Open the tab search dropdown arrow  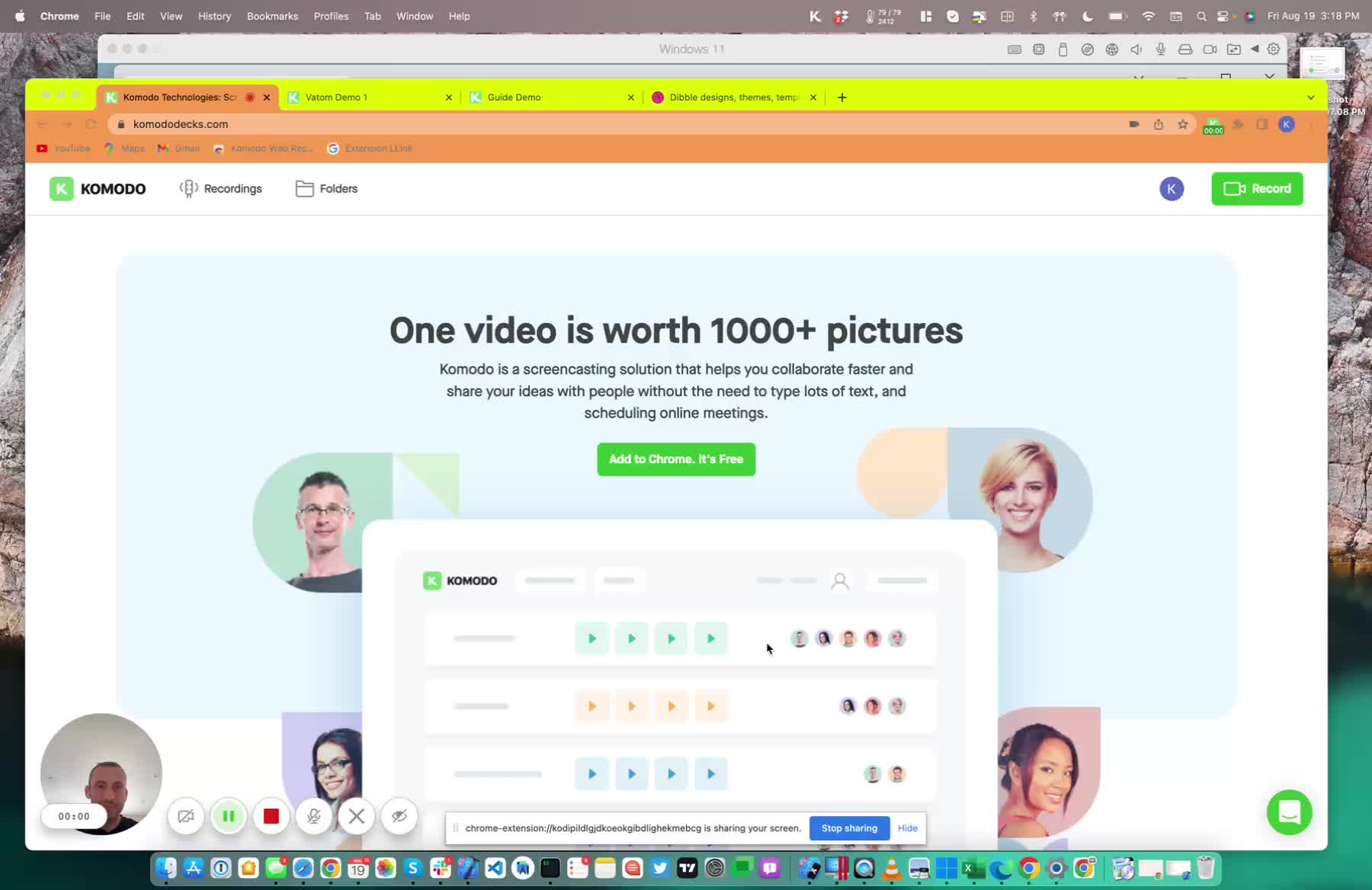coord(1310,97)
